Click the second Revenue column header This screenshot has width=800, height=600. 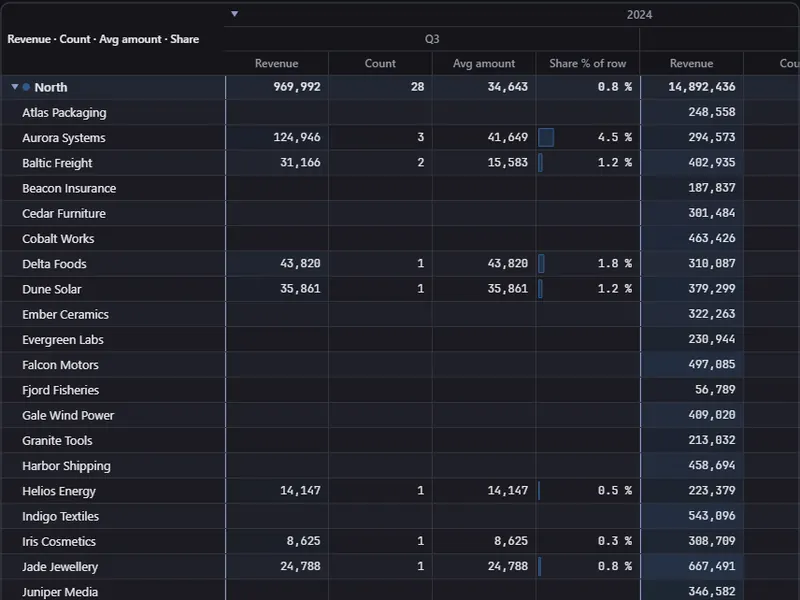tap(691, 63)
